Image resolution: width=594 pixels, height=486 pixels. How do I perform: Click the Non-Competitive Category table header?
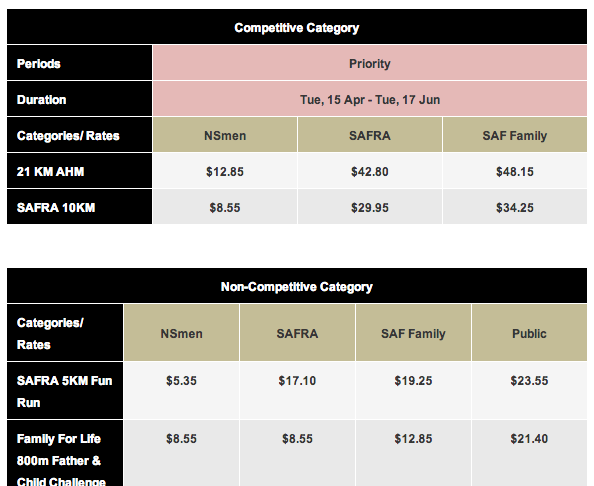(x=297, y=287)
